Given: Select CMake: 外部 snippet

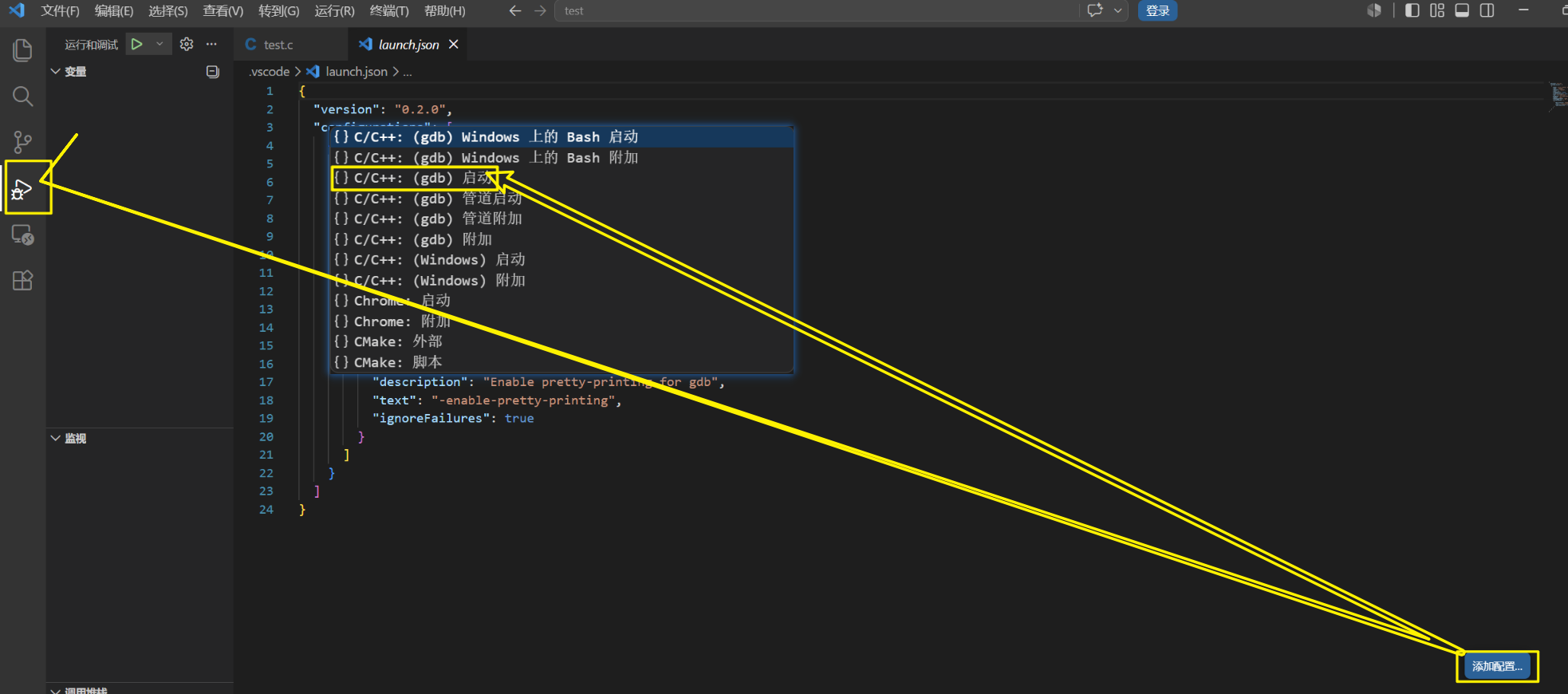Looking at the screenshot, I should 562,341.
